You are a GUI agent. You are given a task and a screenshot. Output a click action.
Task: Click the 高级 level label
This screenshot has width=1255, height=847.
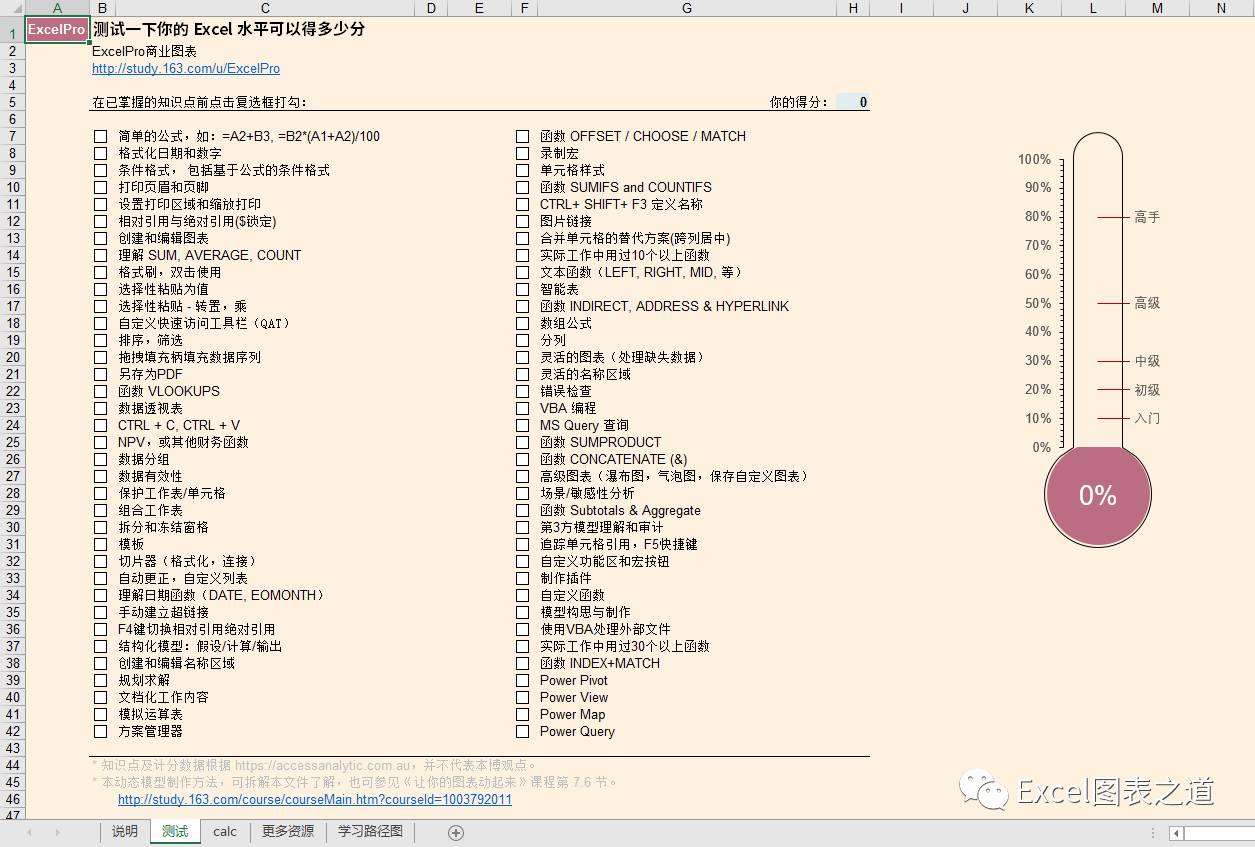coord(1147,303)
